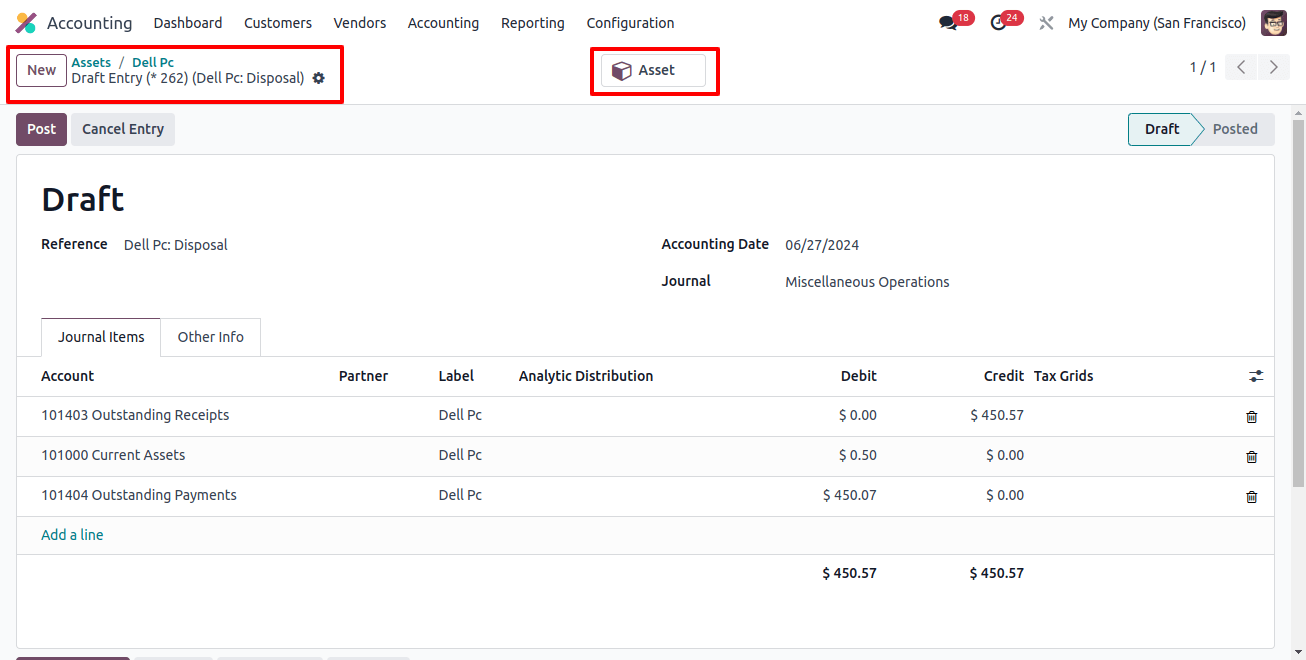This screenshot has height=660, width=1306.
Task: Open the column options adjust icon
Action: [x=1256, y=376]
